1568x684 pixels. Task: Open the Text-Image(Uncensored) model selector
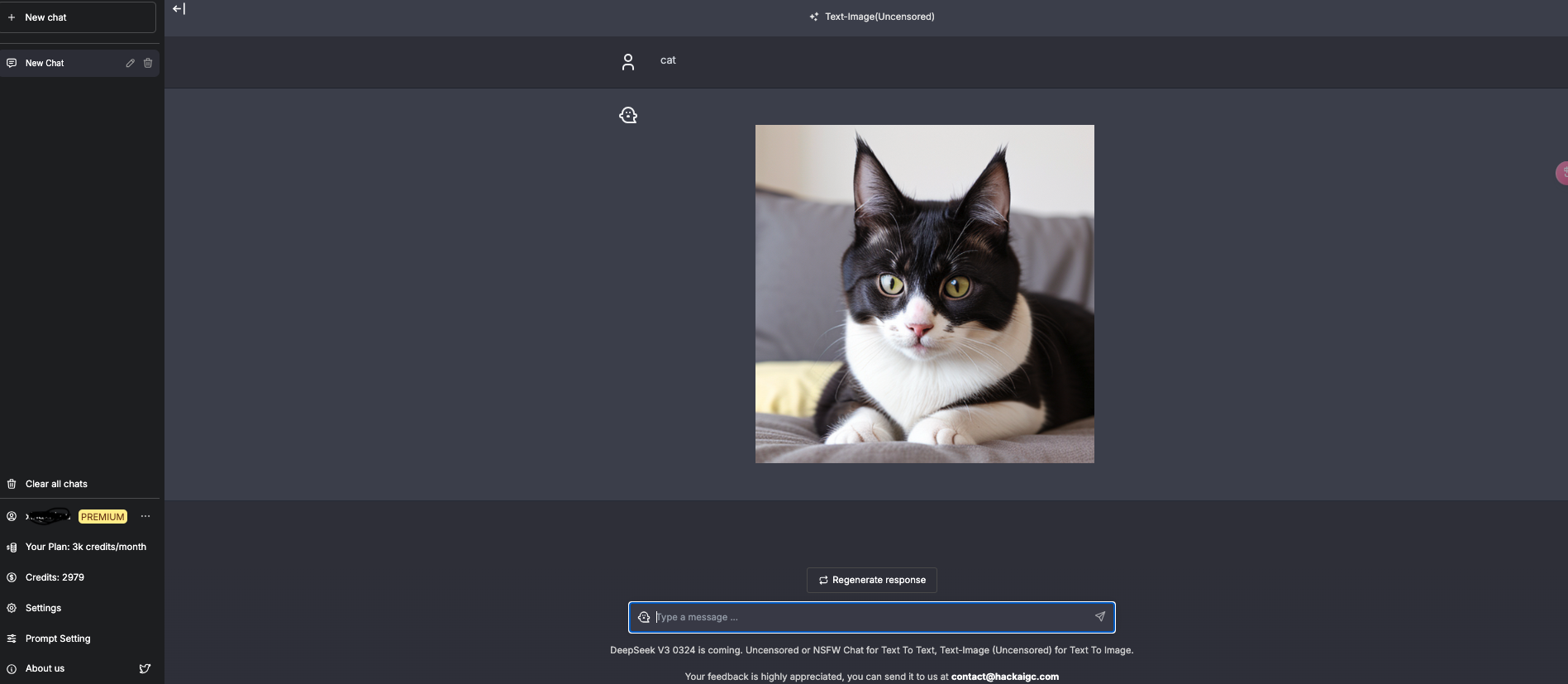click(872, 17)
